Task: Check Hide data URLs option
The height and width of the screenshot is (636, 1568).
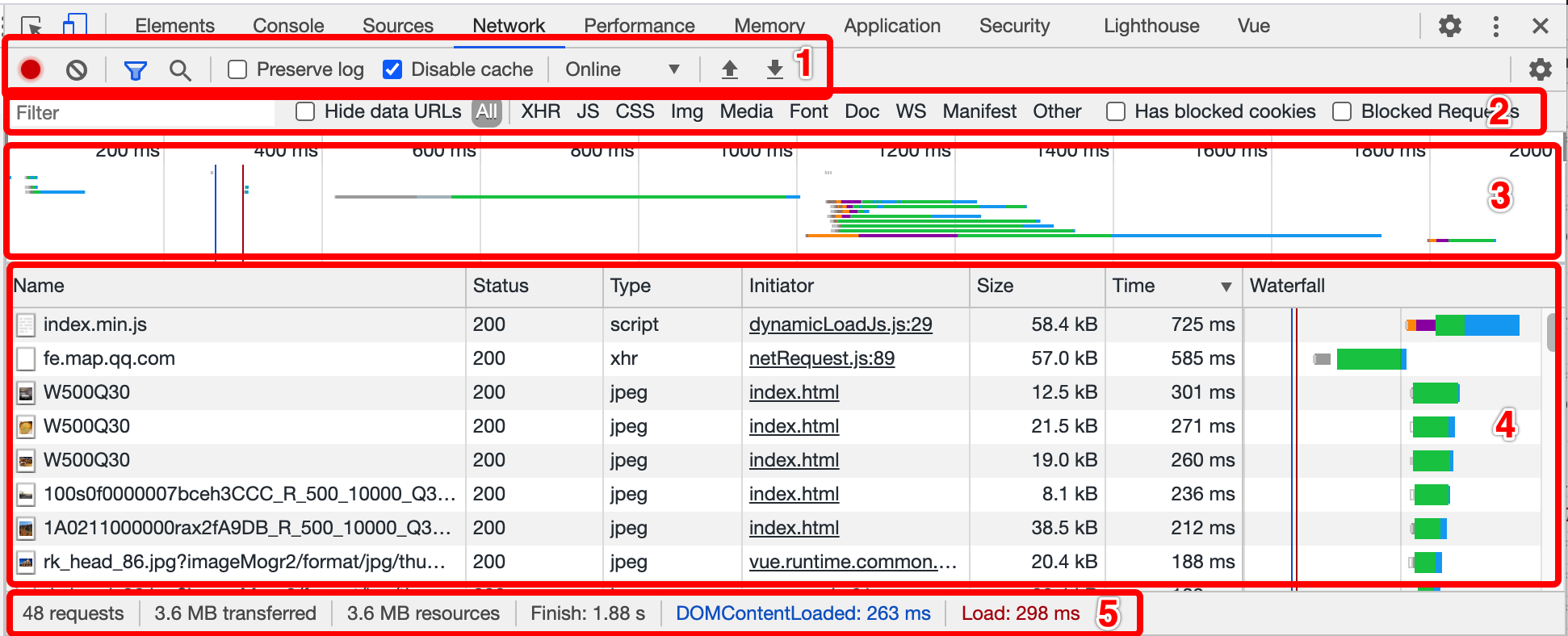Action: coord(305,111)
